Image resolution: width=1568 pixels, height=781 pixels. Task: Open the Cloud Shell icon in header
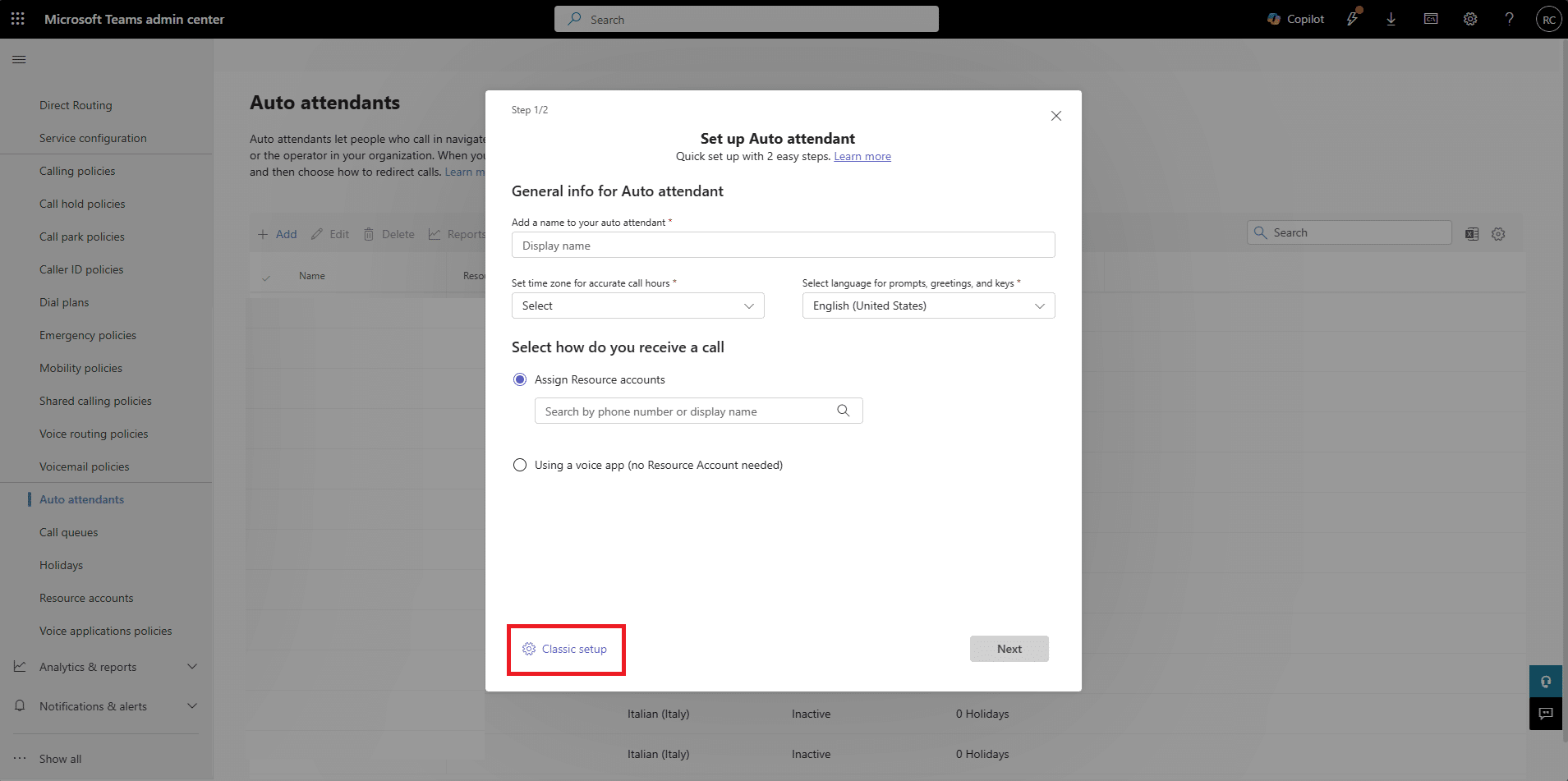coord(1430,19)
